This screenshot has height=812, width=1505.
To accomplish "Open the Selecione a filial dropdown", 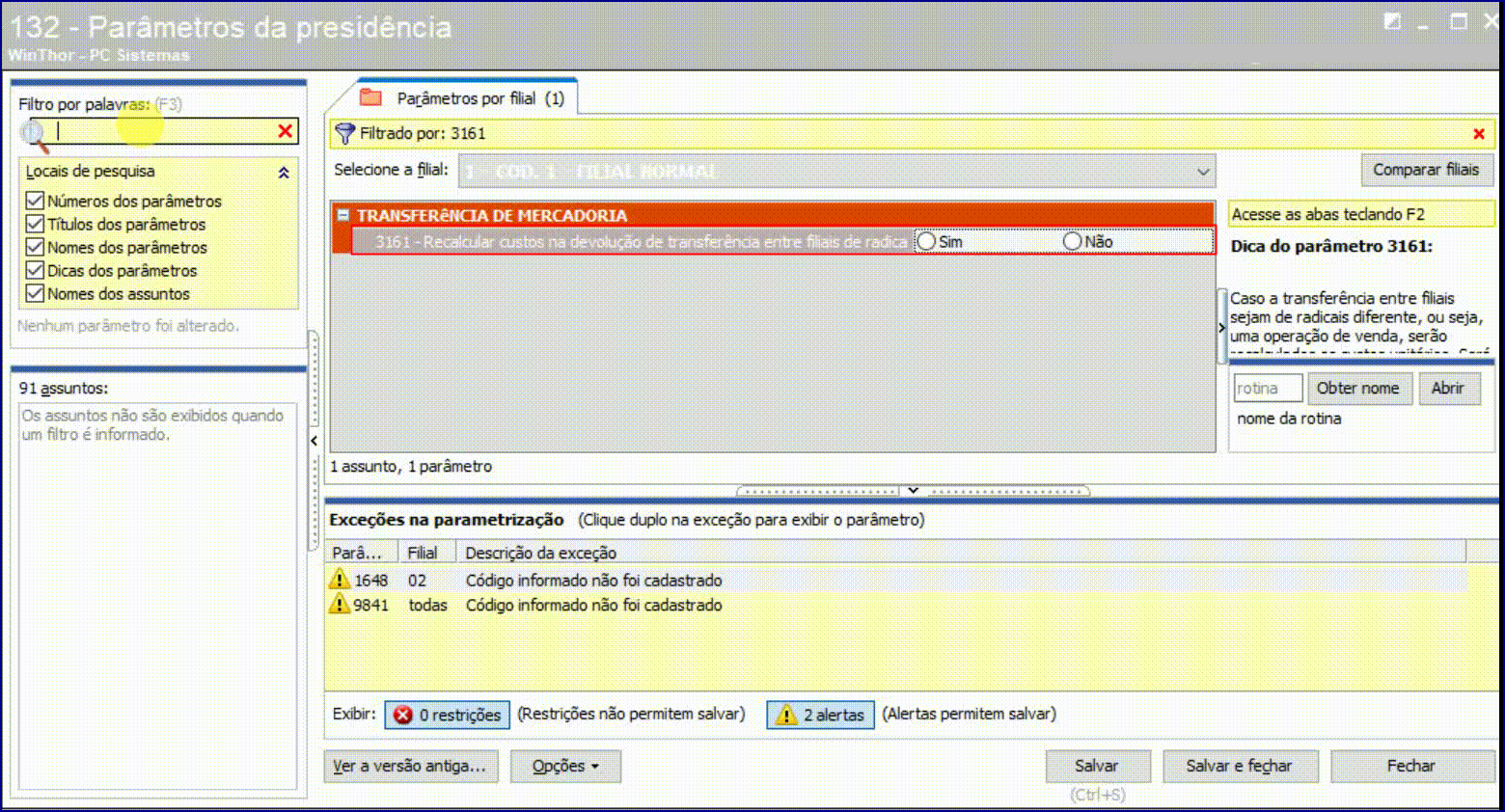I will pyautogui.click(x=1203, y=172).
